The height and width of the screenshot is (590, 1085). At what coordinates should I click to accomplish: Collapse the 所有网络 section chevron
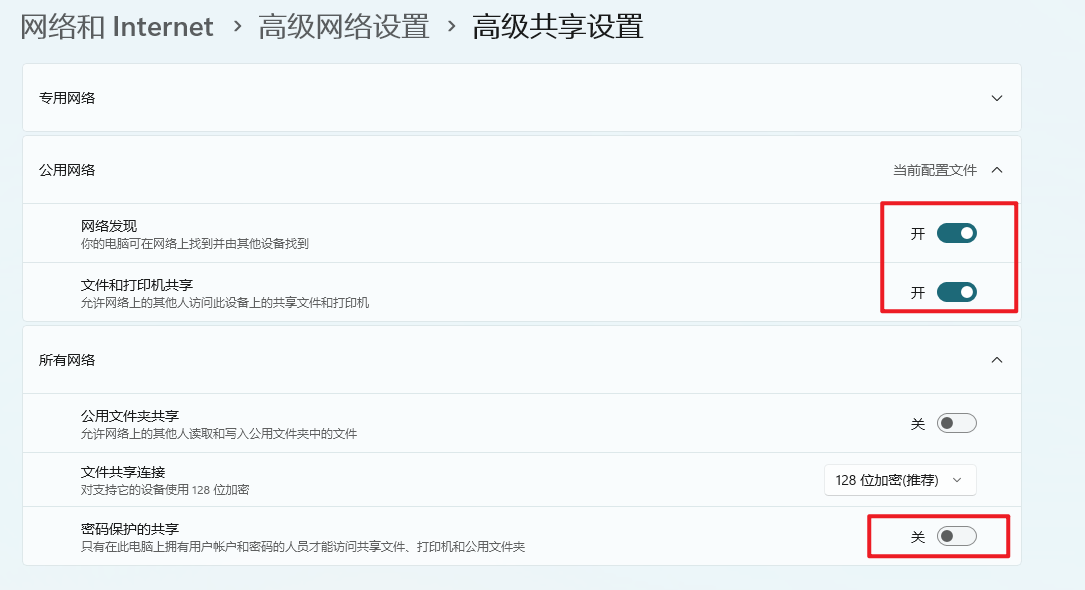996,360
